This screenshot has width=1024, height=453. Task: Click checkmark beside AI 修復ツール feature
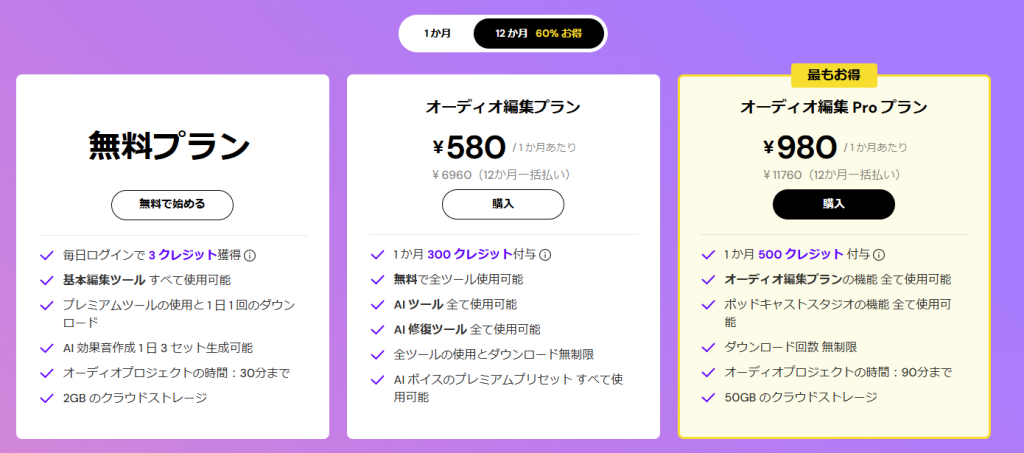pos(376,329)
